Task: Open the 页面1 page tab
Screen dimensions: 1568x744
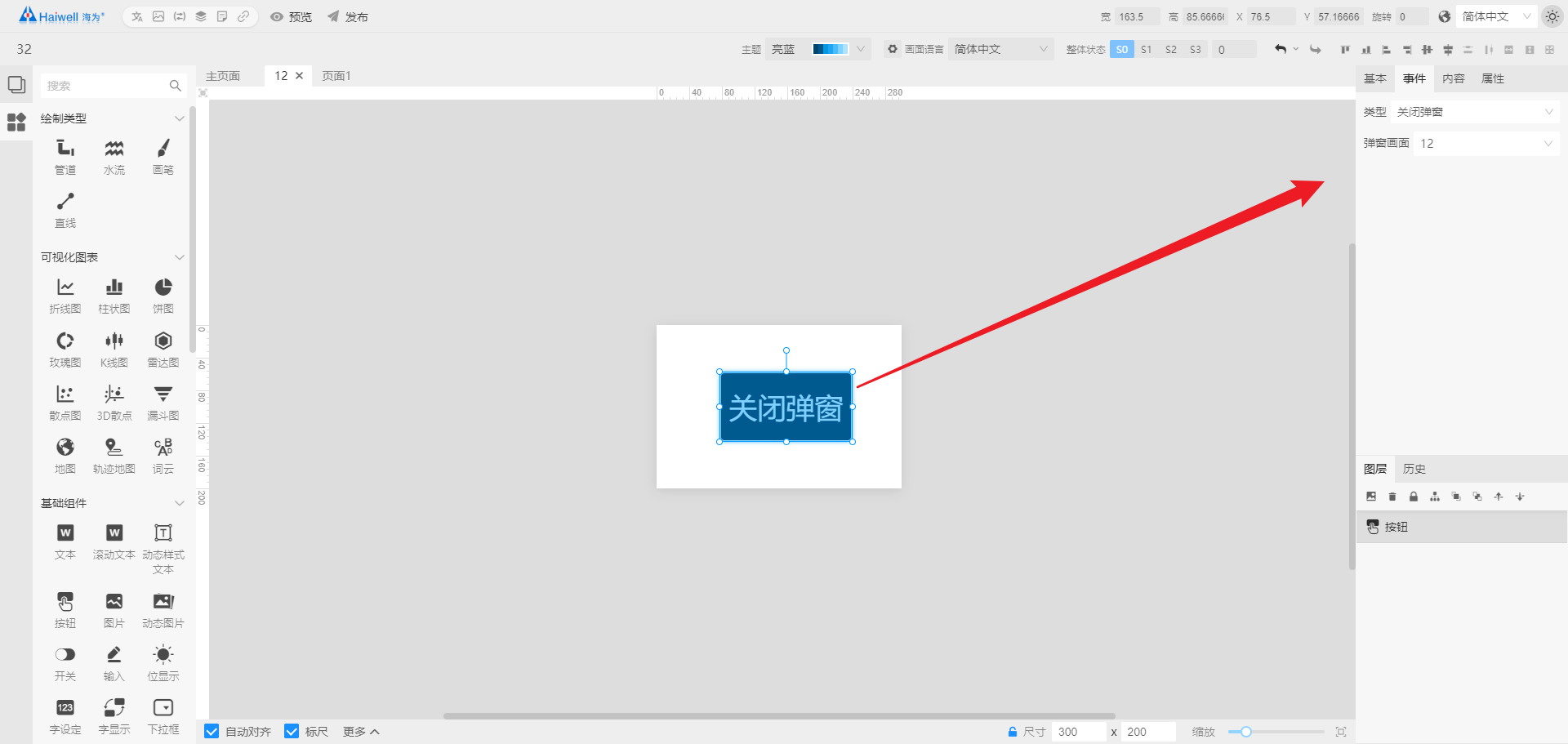Action: [x=336, y=76]
